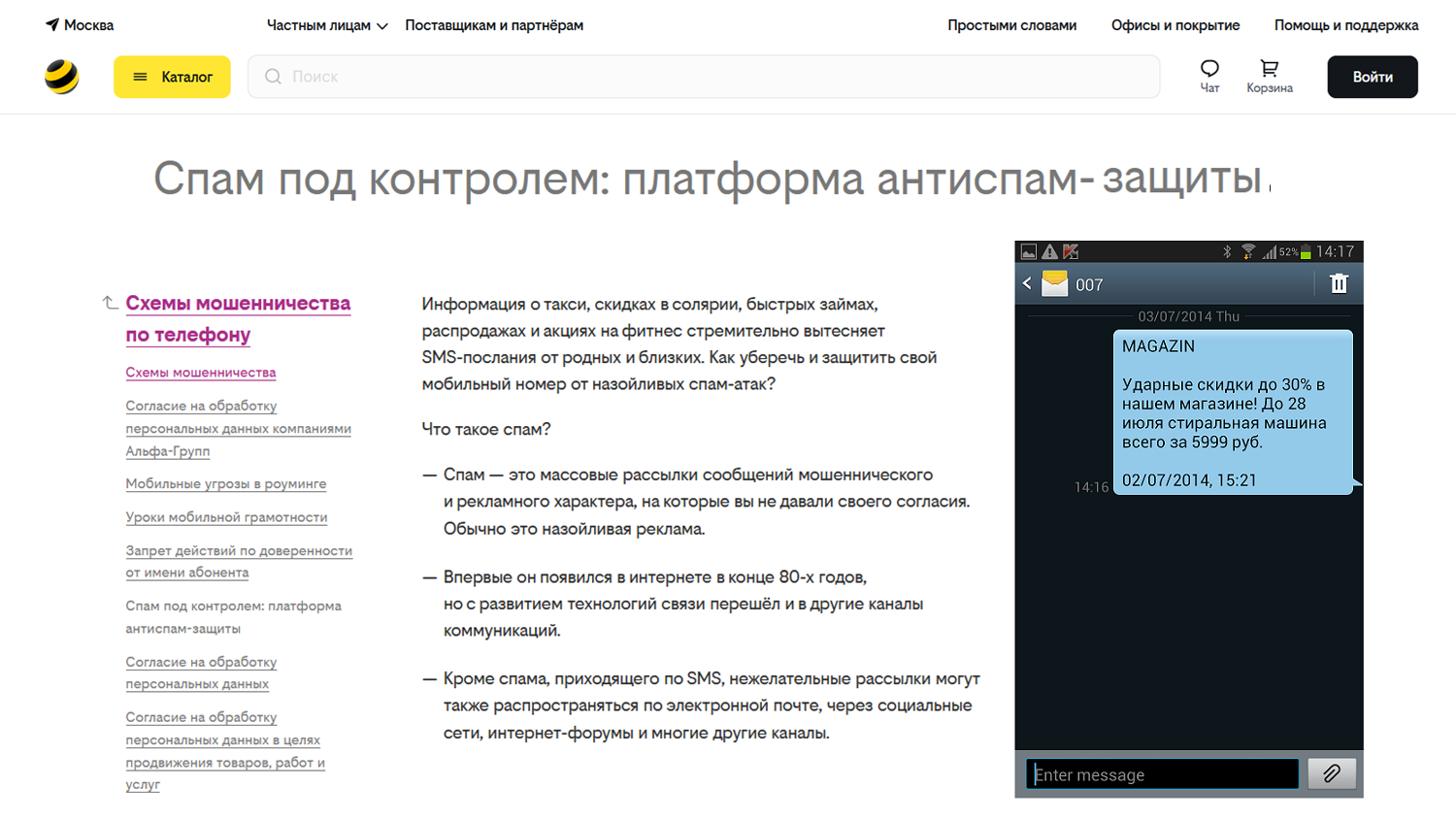Open the Схемы мошенничества по телефону heading link
Viewport: 1456px width, 819px height.
click(238, 318)
